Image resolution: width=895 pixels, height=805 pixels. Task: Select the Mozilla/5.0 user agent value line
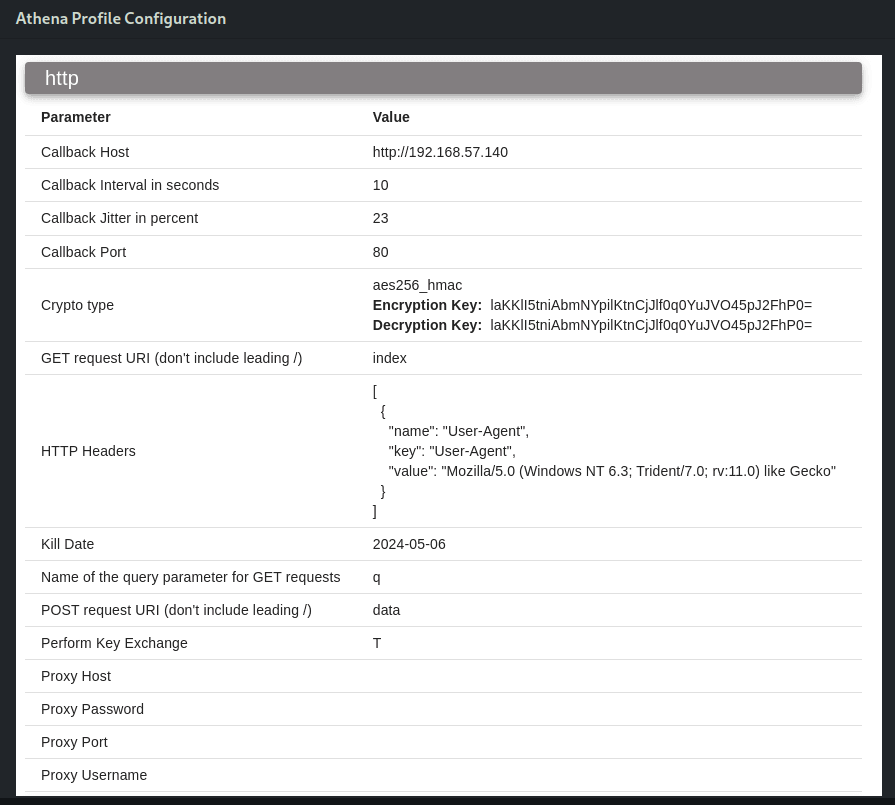[x=612, y=471]
